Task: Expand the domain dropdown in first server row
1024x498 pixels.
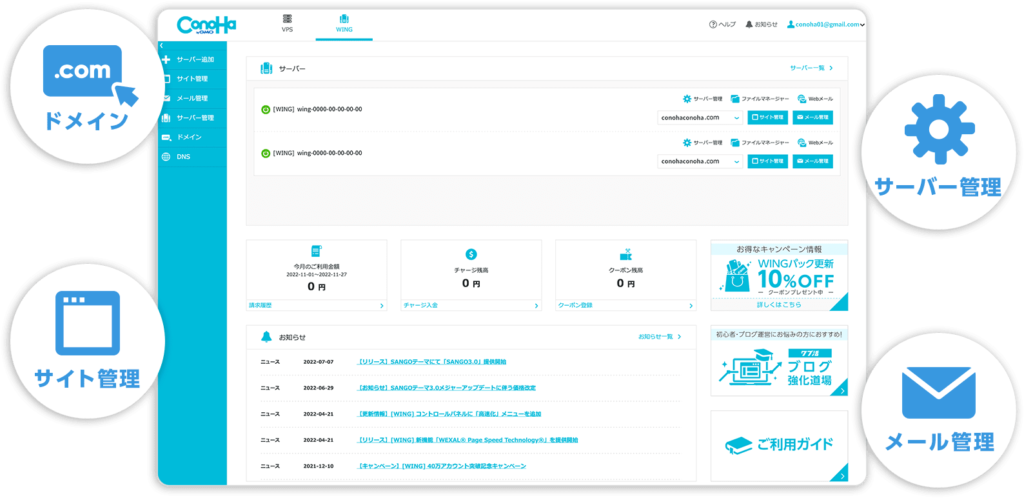Action: 737,117
